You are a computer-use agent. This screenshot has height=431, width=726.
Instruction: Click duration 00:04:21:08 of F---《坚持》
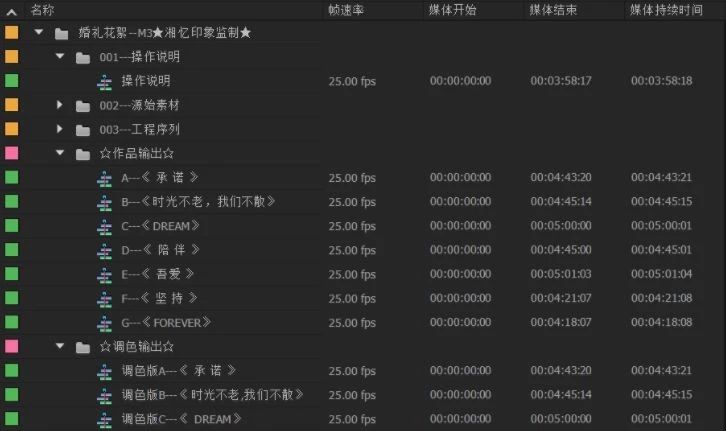661,298
